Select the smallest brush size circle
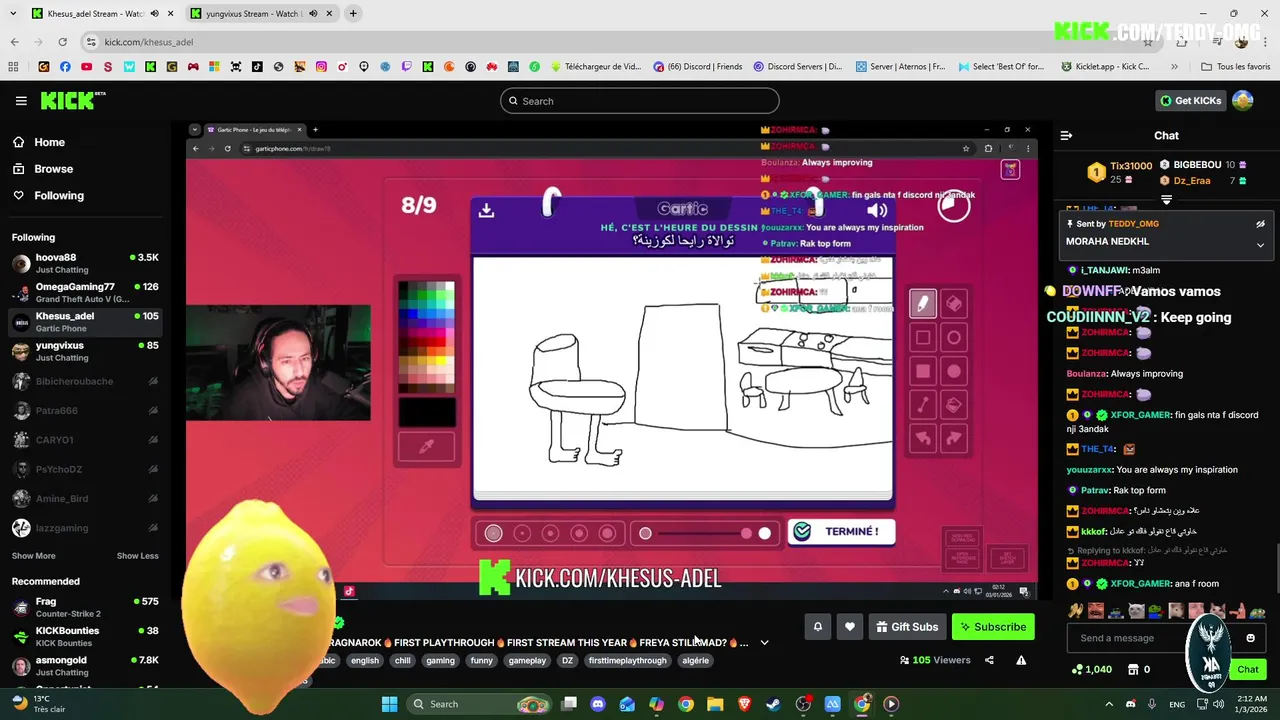The image size is (1280, 720). [493, 533]
